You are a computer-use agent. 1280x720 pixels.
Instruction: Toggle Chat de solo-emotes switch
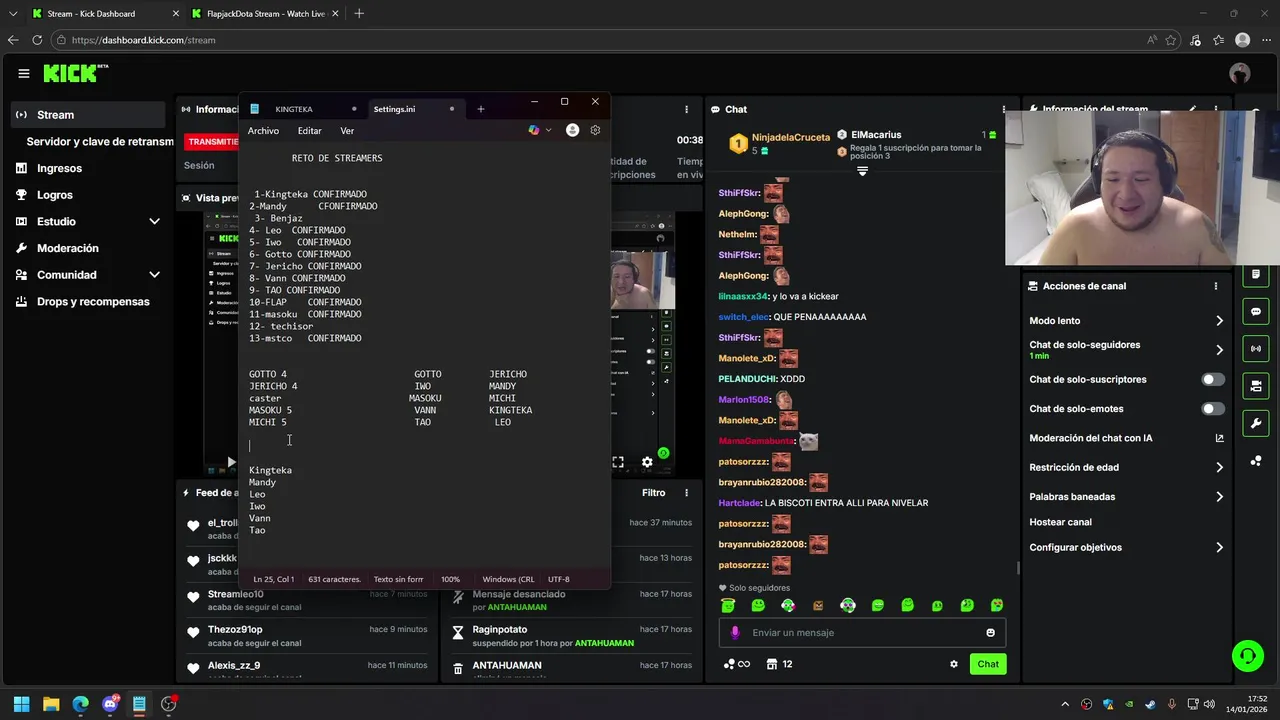coord(1213,409)
